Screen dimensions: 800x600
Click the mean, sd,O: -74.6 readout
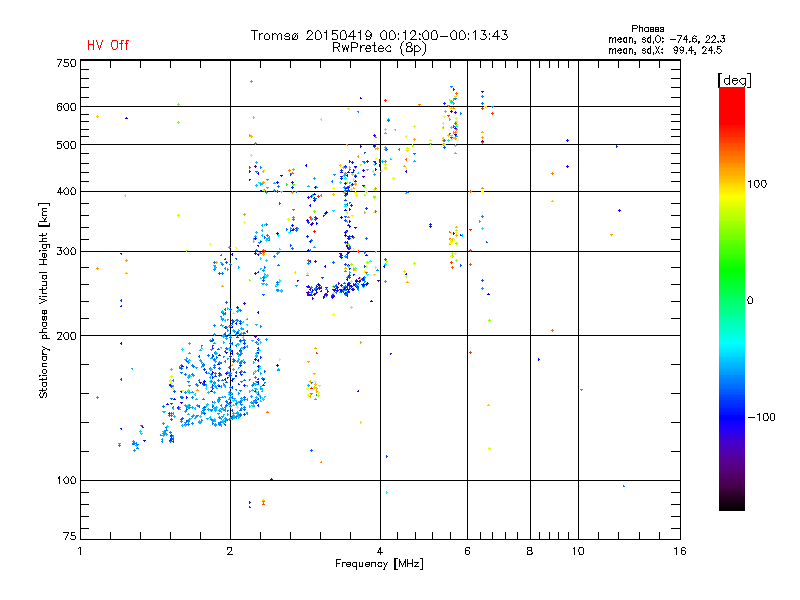666,39
